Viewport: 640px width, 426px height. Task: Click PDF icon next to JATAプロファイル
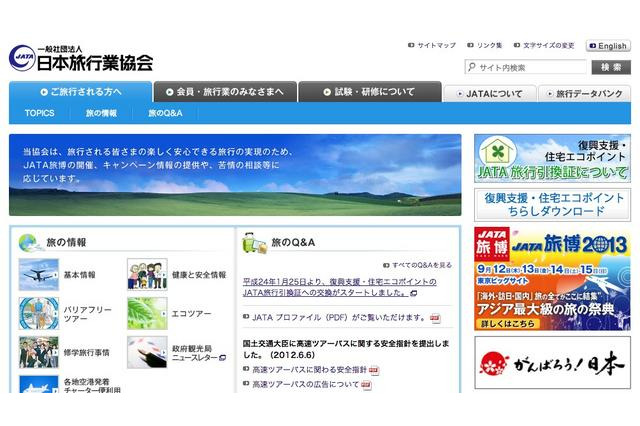[435, 318]
